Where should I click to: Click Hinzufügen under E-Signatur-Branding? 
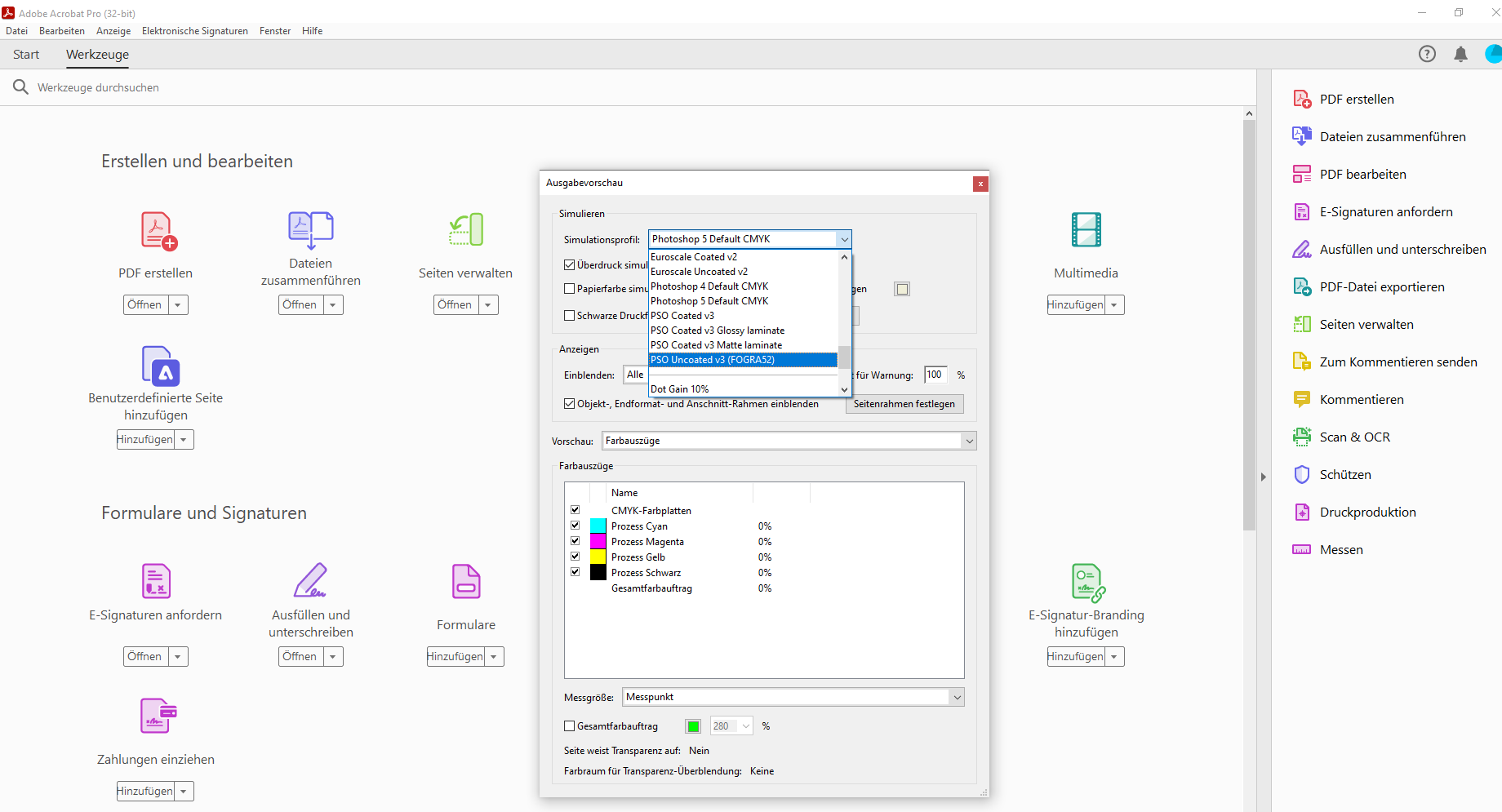(1076, 657)
